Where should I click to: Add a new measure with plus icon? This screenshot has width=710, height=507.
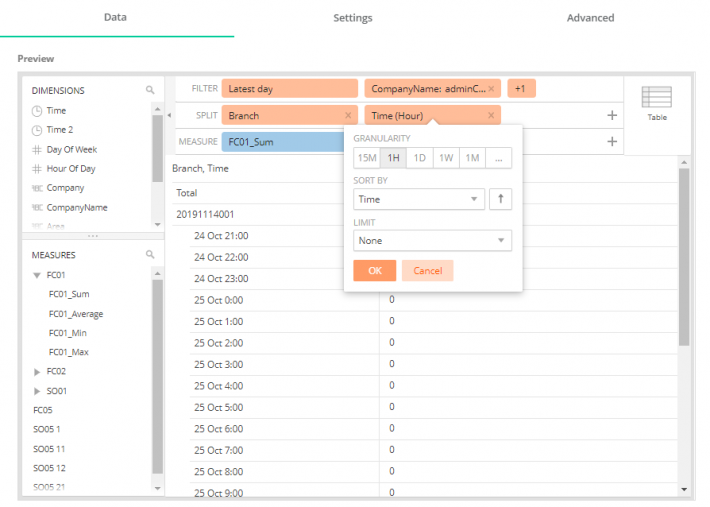point(612,142)
